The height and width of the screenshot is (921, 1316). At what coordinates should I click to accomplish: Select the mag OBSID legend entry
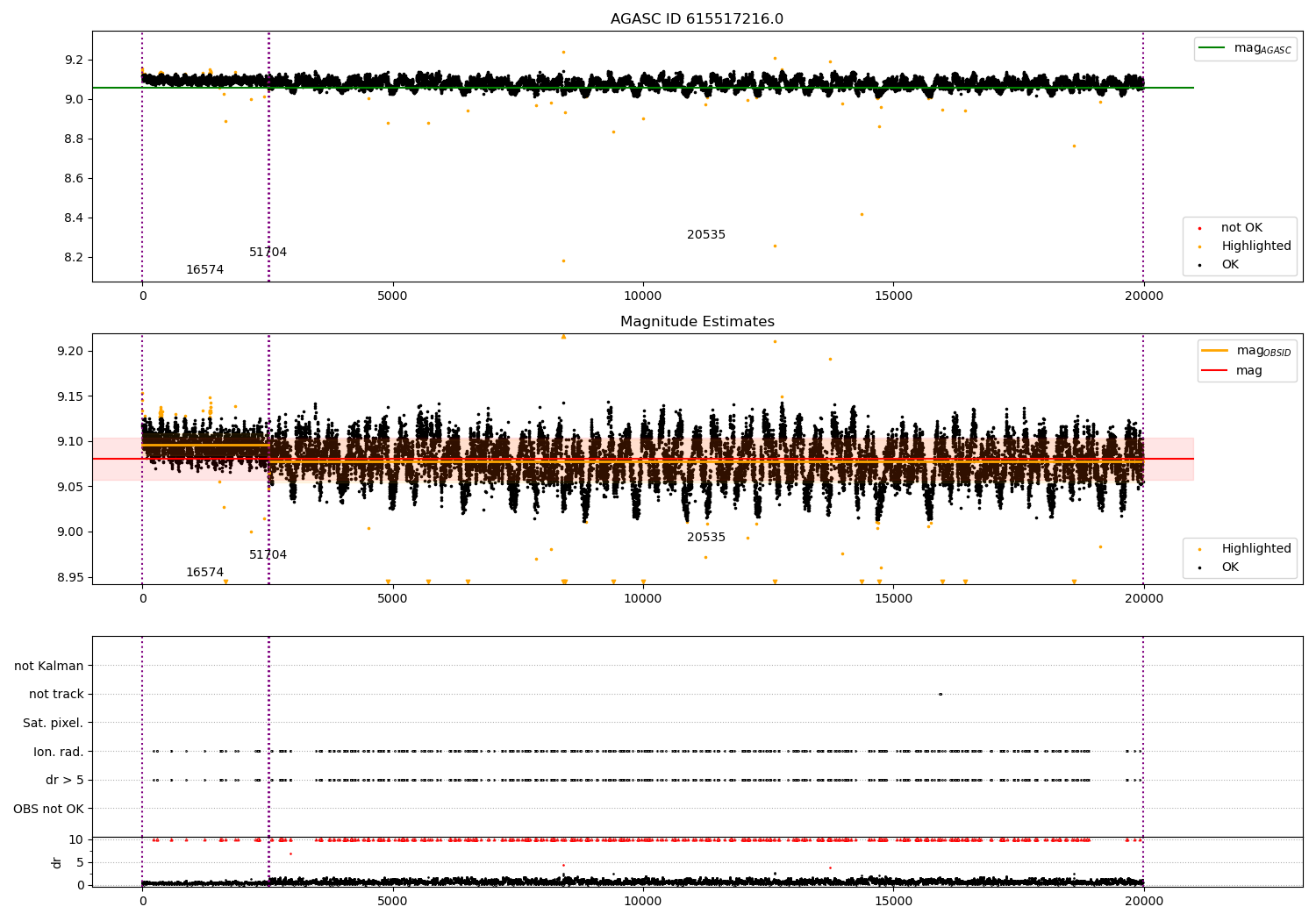pyautogui.click(x=1247, y=351)
